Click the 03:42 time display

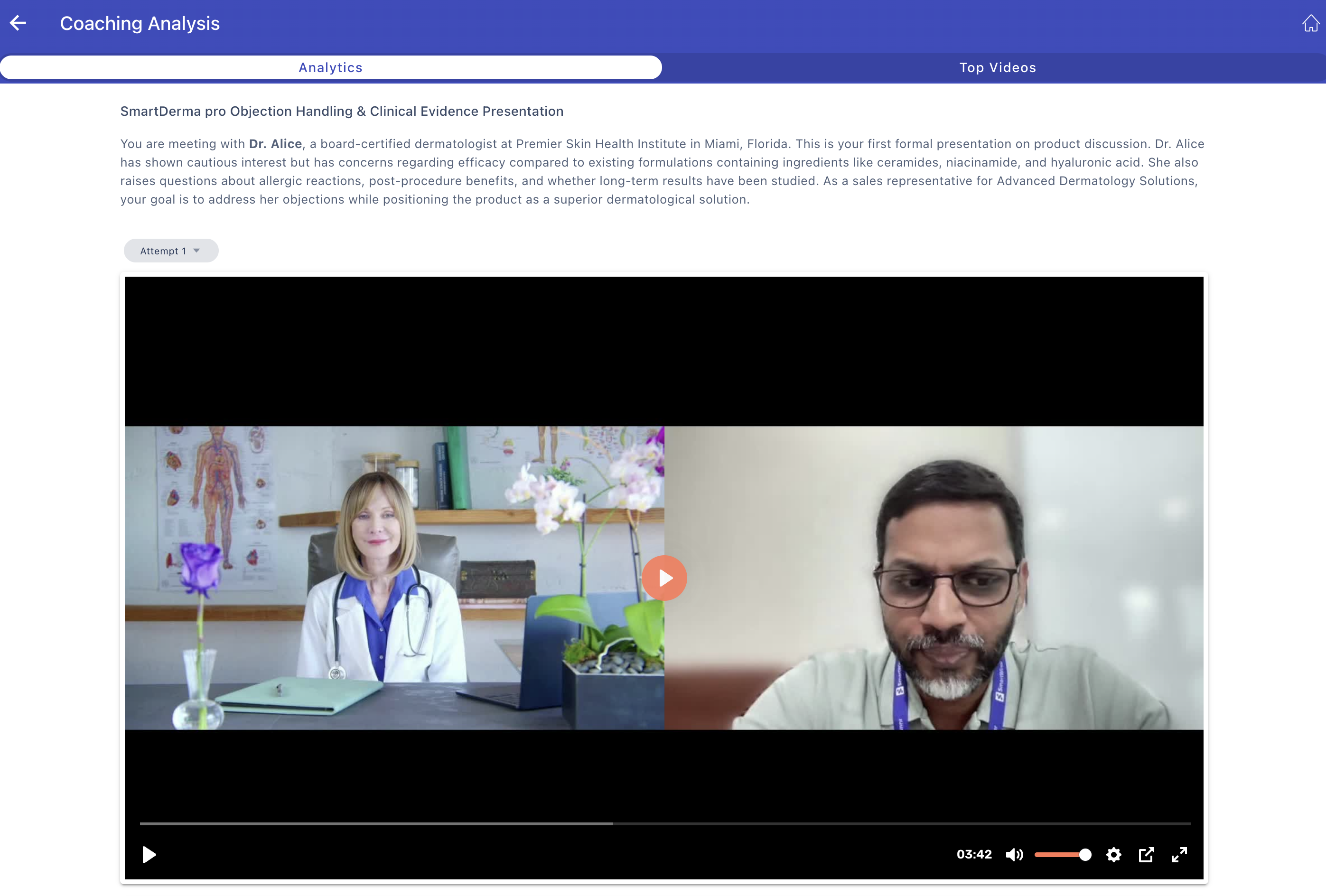point(973,854)
